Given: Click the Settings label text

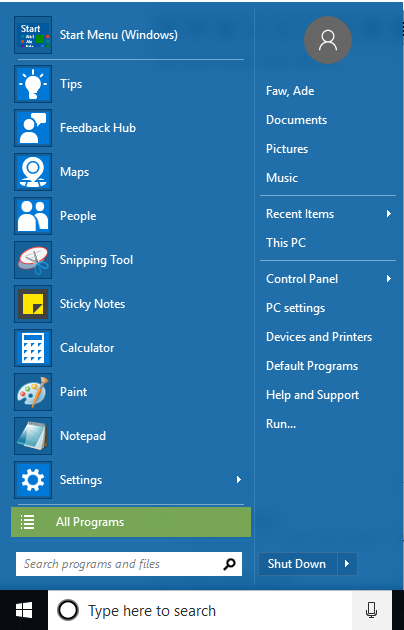Looking at the screenshot, I should pyautogui.click(x=81, y=480).
